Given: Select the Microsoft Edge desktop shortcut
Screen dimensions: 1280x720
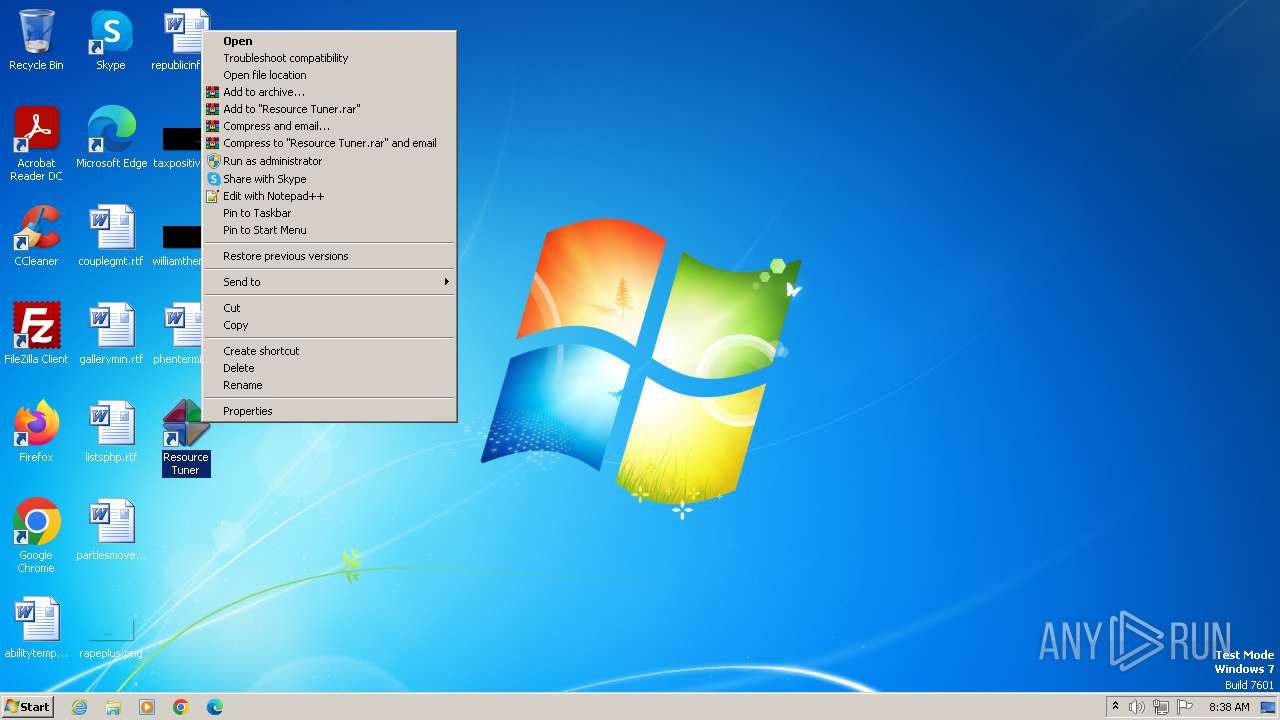Looking at the screenshot, I should point(111,138).
